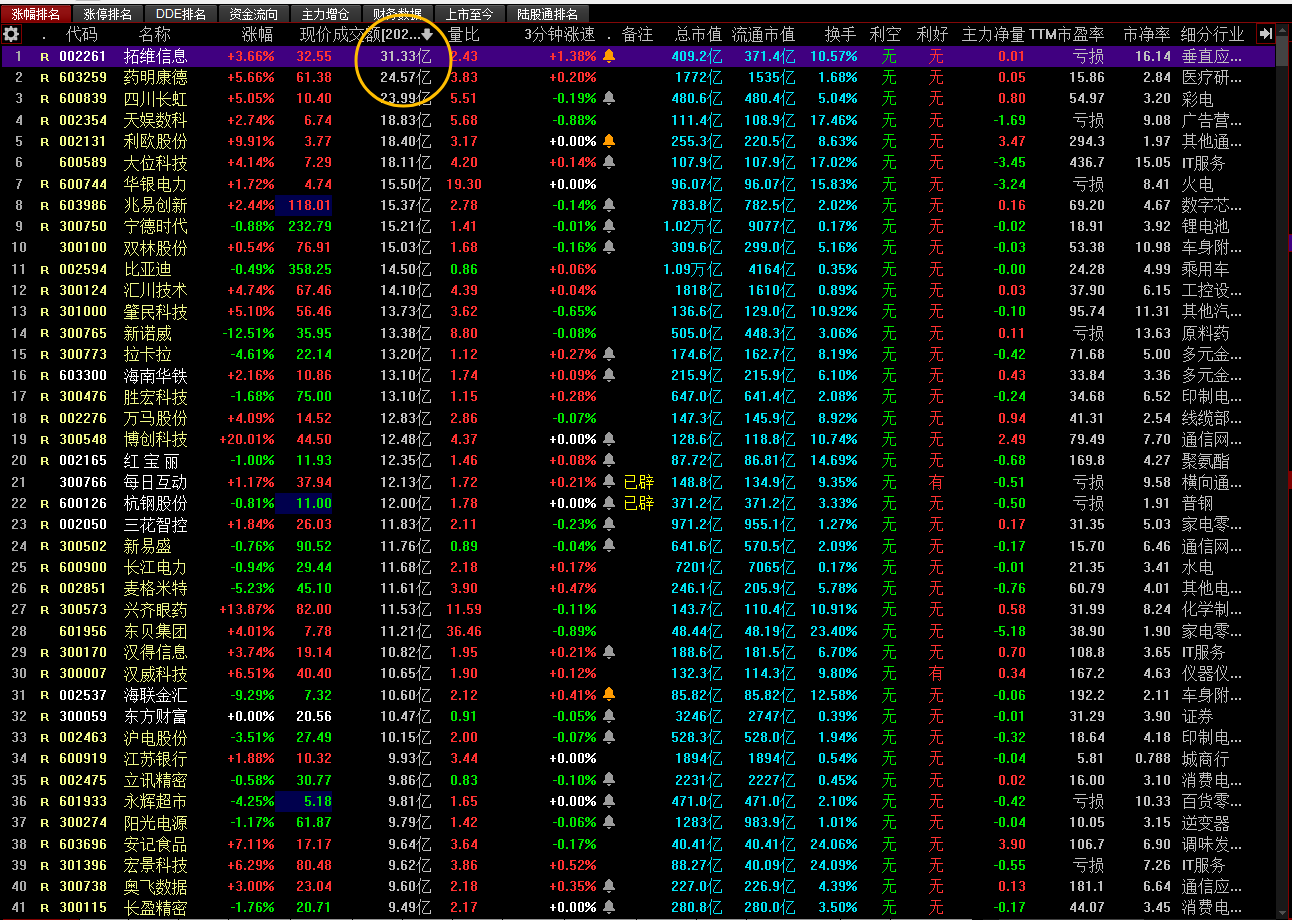Screen dimensions: 1292x920
Task: Click the alert bell for 奥飞数据
Action: point(609,886)
